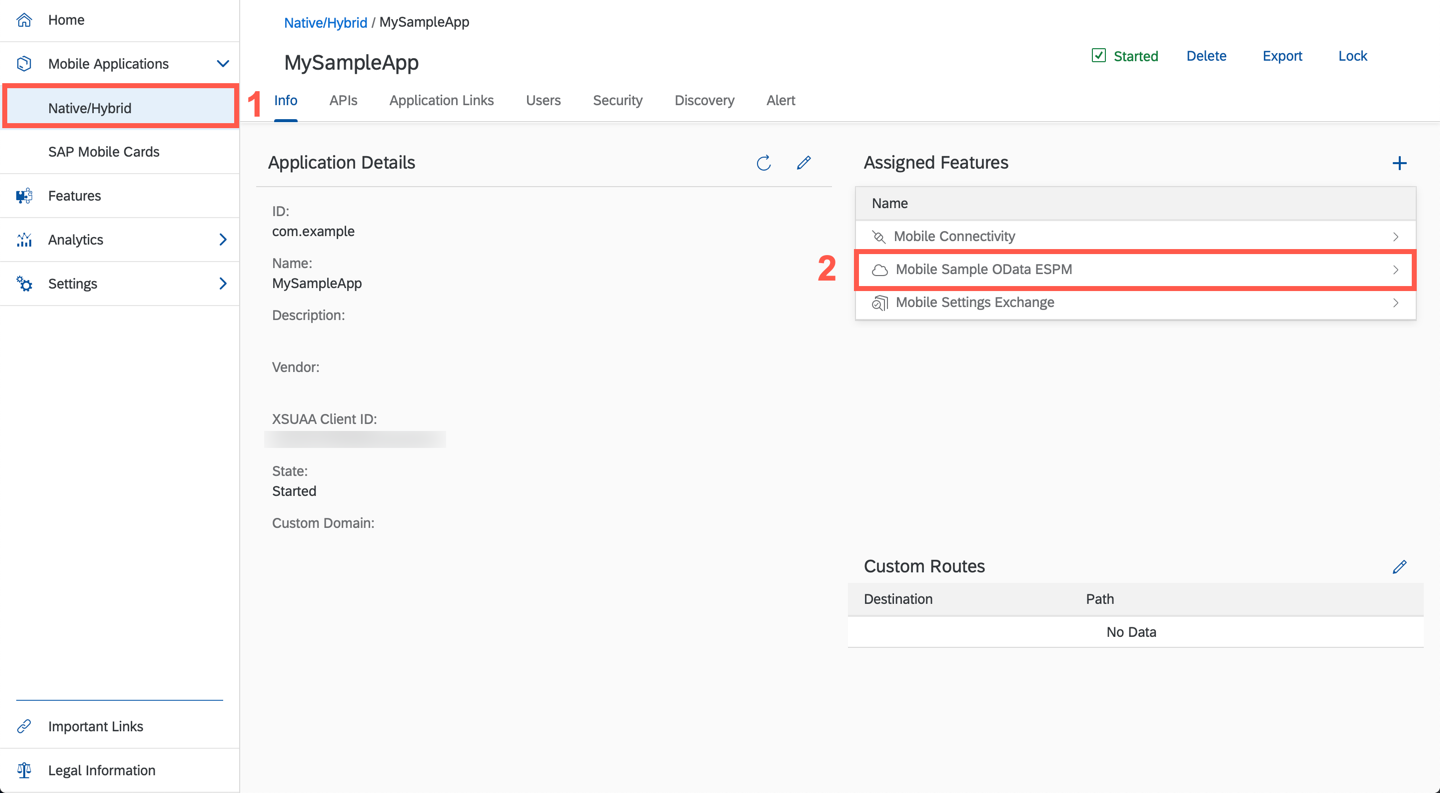
Task: Refresh the Application Details
Action: click(764, 163)
